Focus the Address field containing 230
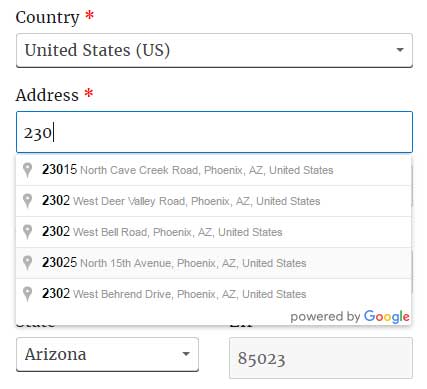The height and width of the screenshot is (389, 427). (x=214, y=132)
